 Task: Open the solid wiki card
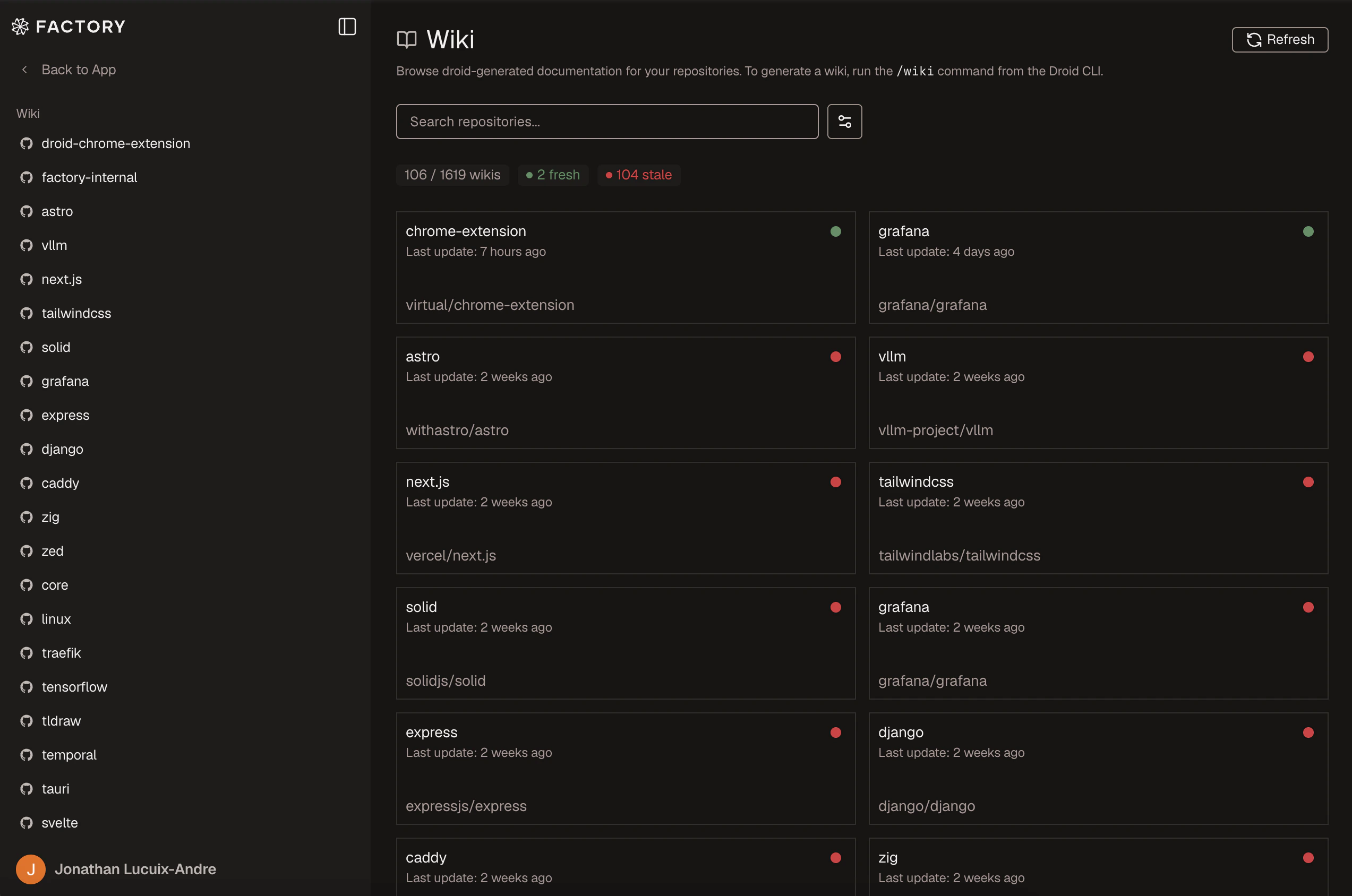click(x=626, y=643)
